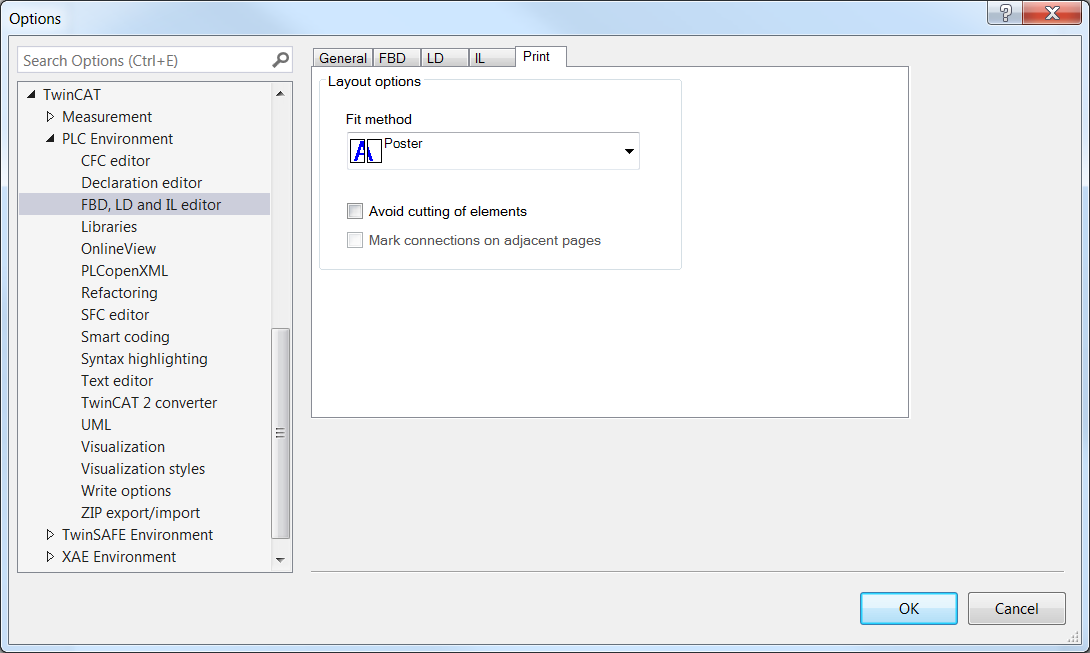Open the Fit method dropdown

pos(493,151)
